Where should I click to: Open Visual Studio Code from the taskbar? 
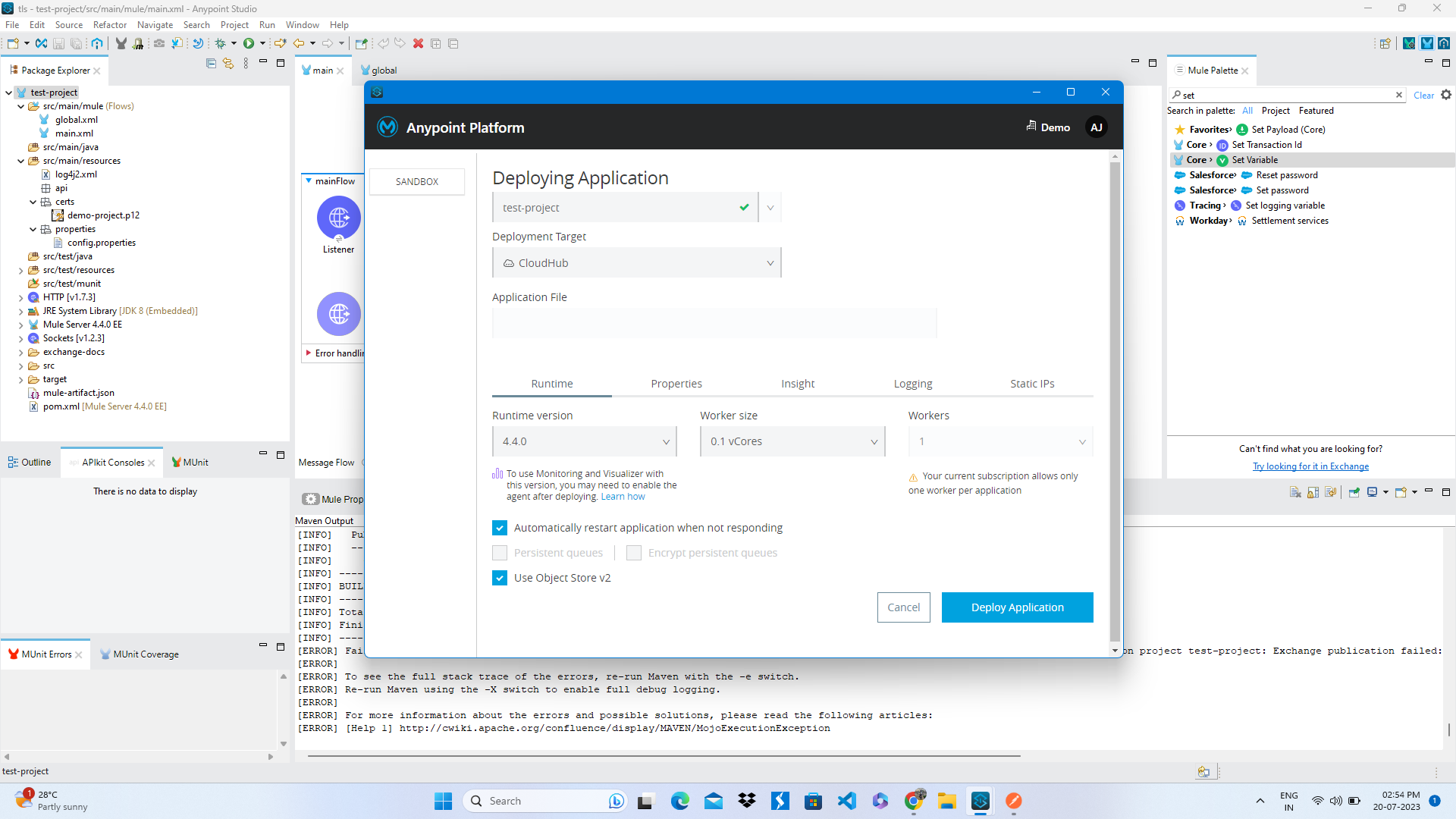click(847, 801)
